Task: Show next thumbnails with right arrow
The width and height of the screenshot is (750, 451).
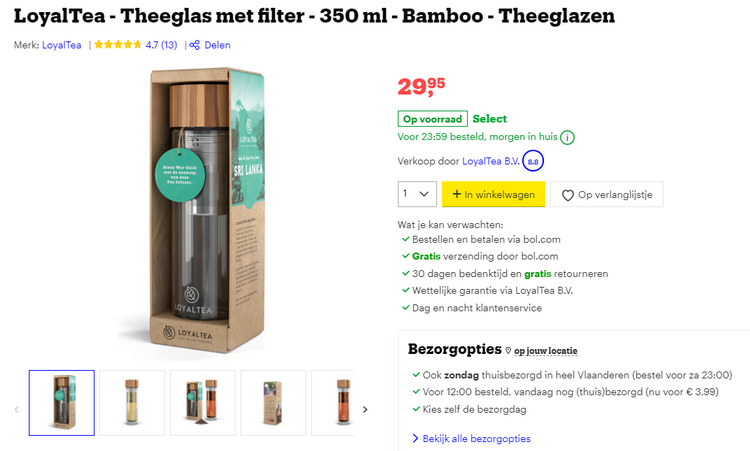Action: (365, 409)
